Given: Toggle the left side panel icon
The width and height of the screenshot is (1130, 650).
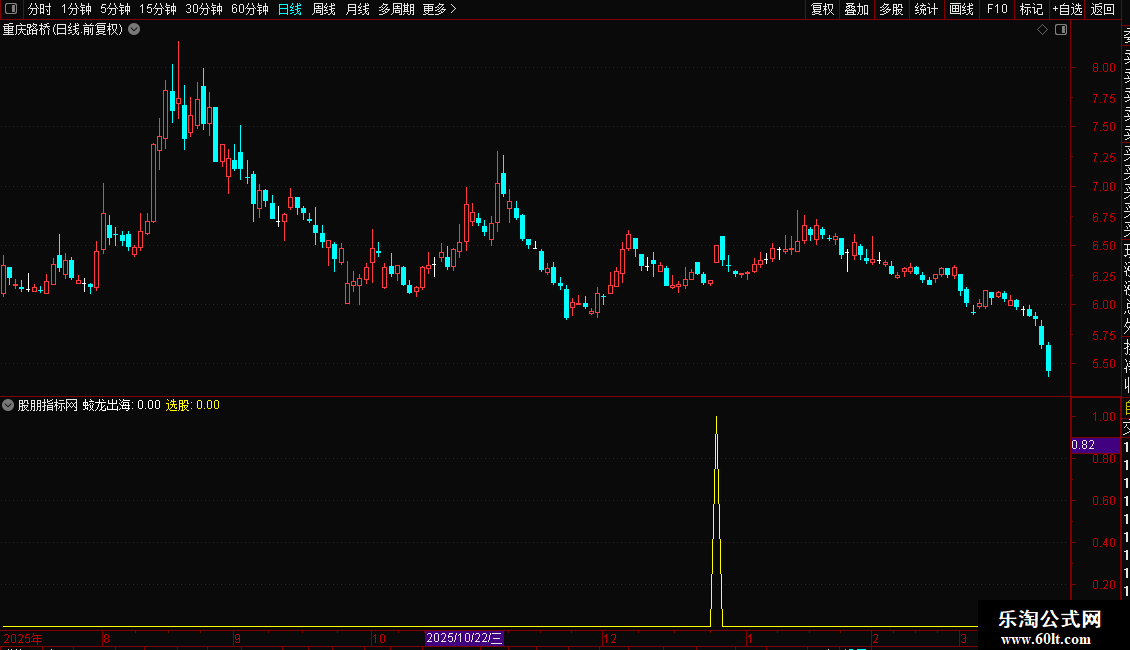Looking at the screenshot, I should click(11, 9).
